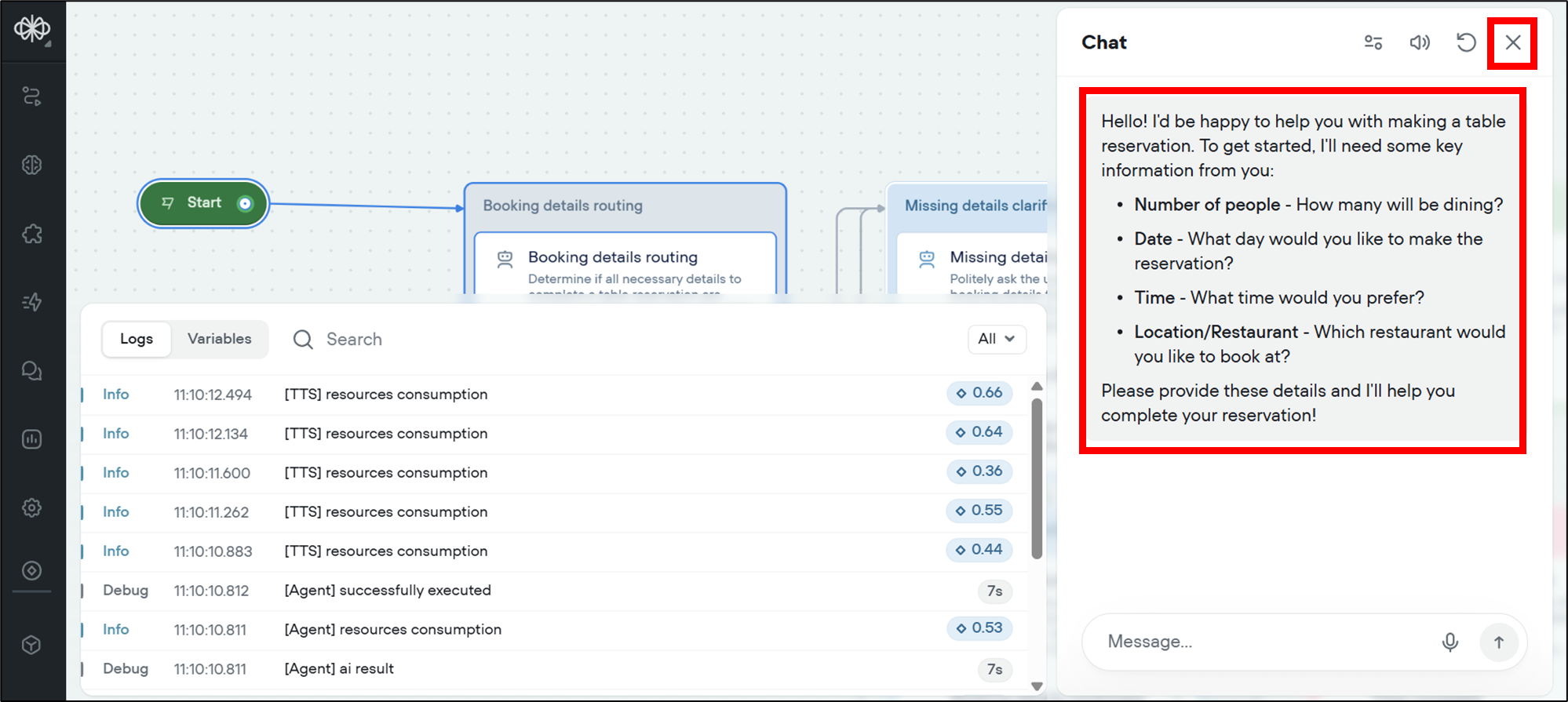This screenshot has height=702, width=1568.
Task: Open chat settings sliders icon
Action: pos(1373,42)
